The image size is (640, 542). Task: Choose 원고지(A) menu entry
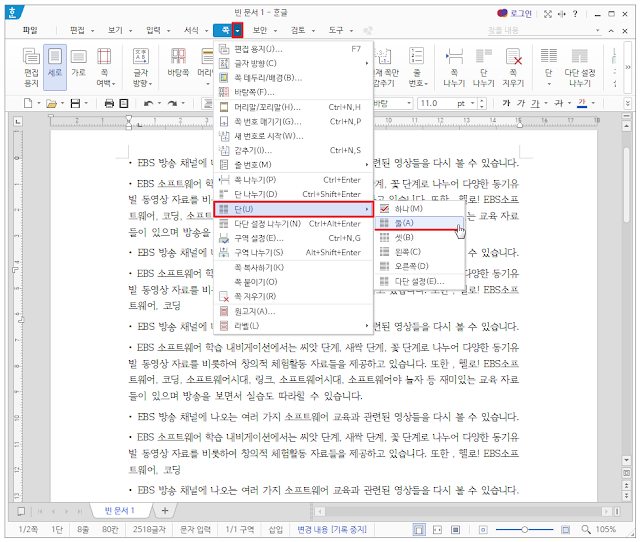[293, 311]
